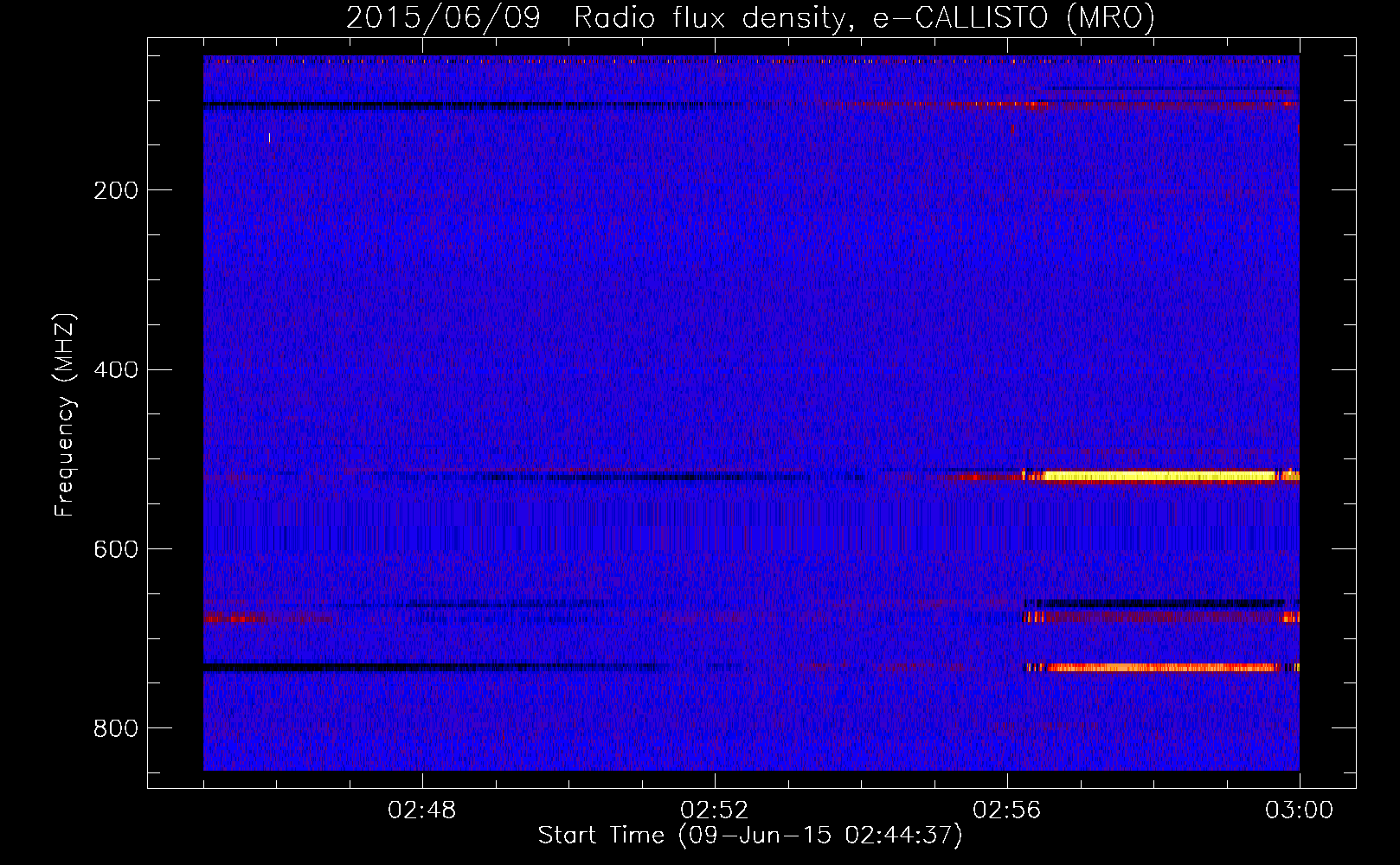This screenshot has width=1400, height=865.
Task: Click the 'Frequency (MHZ)' axis label
Action: [65, 415]
